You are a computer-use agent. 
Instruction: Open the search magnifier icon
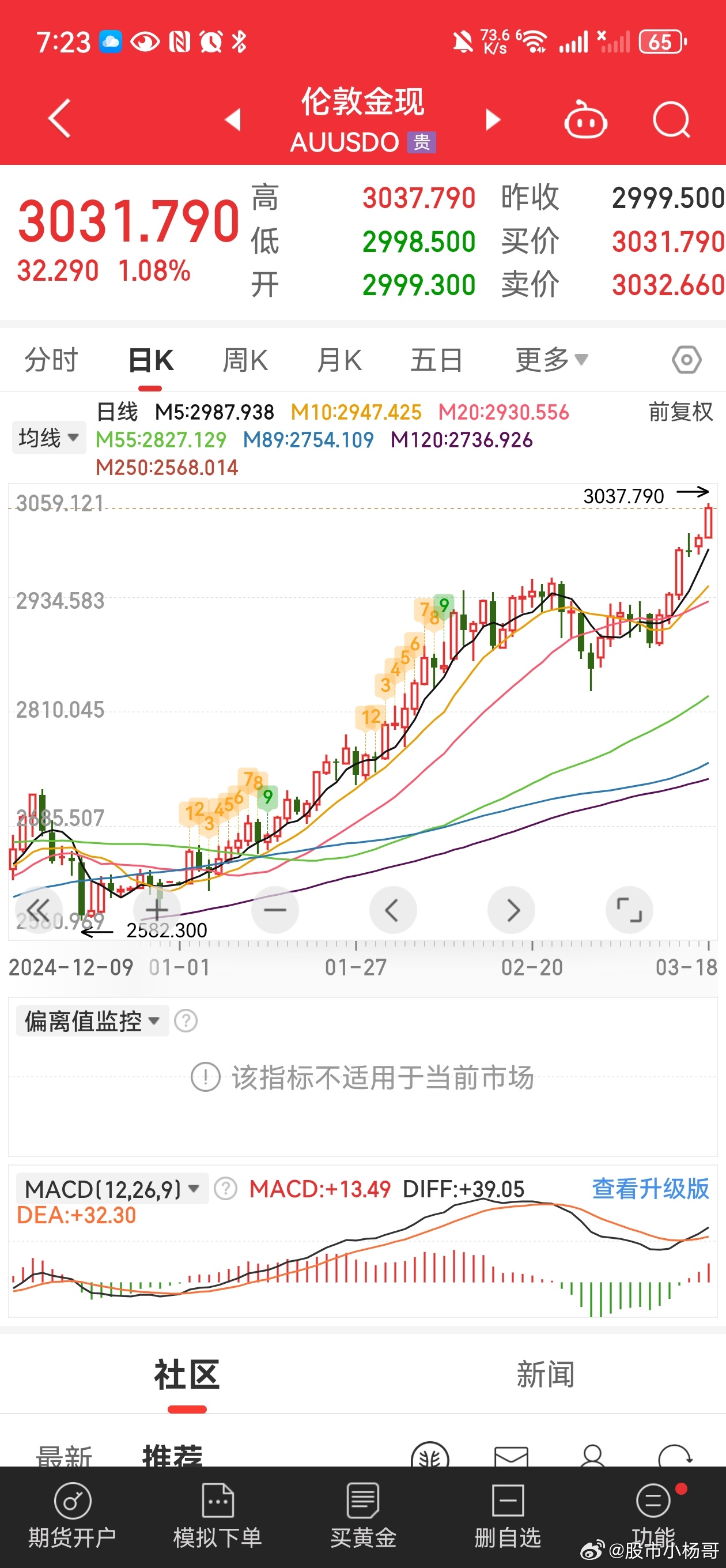(x=672, y=120)
